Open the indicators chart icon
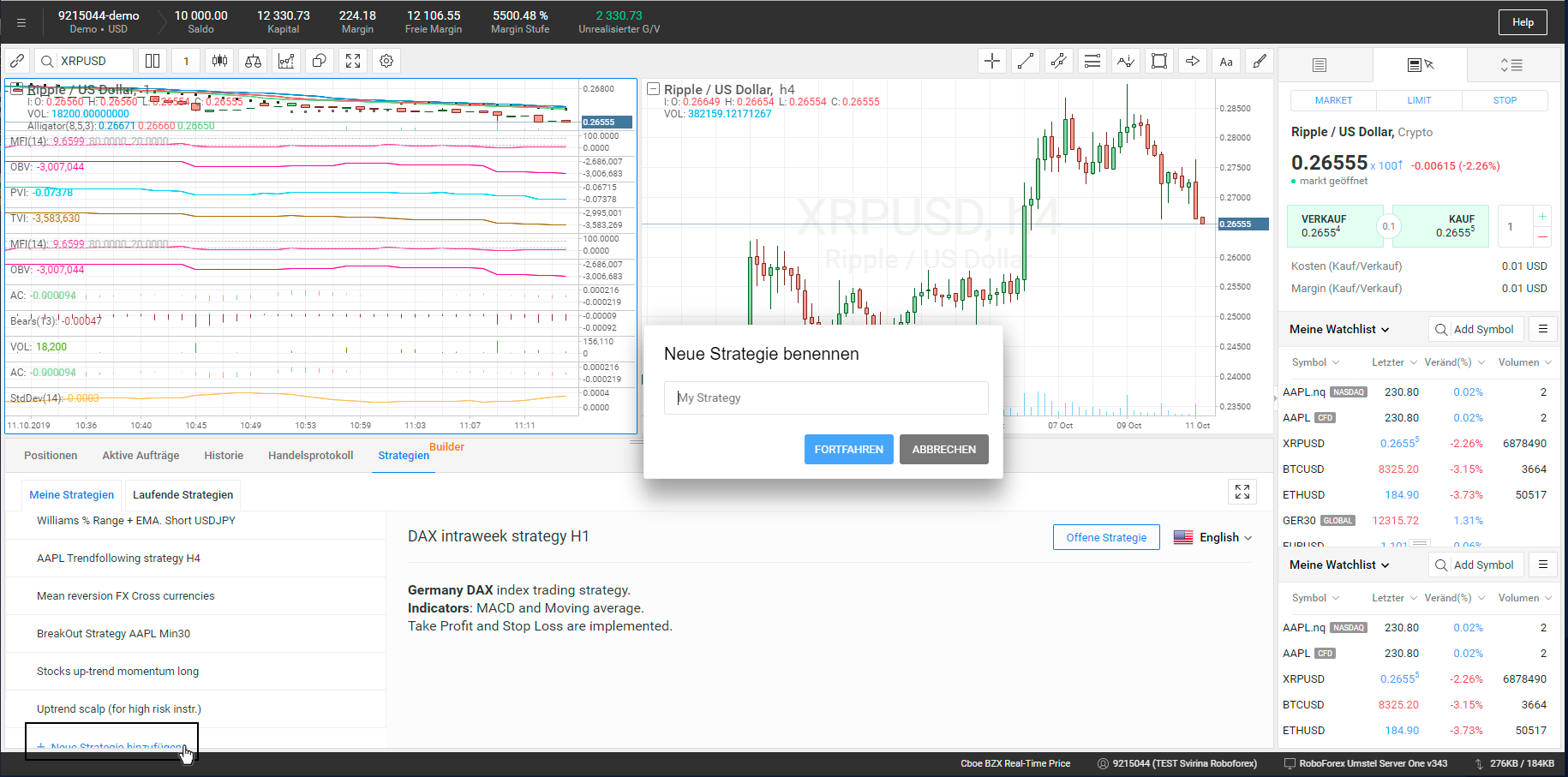This screenshot has width=1568, height=777. tap(286, 61)
